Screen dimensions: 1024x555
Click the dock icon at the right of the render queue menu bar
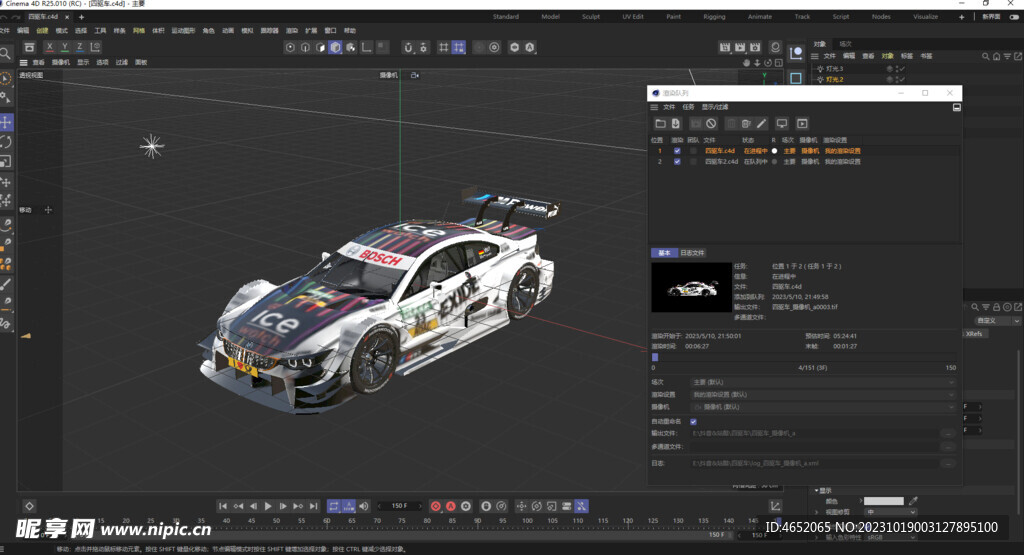coord(956,107)
